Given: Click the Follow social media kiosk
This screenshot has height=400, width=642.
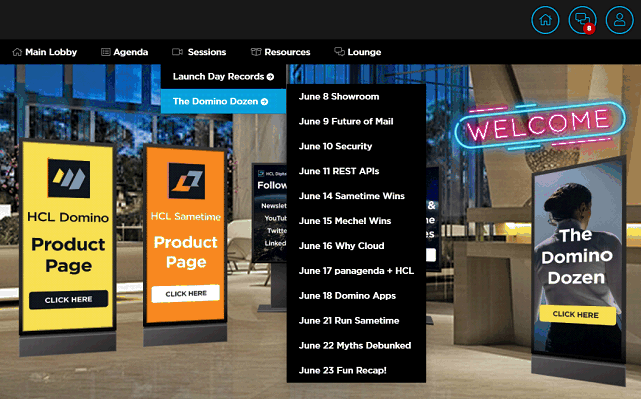Looking at the screenshot, I should pos(270,213).
